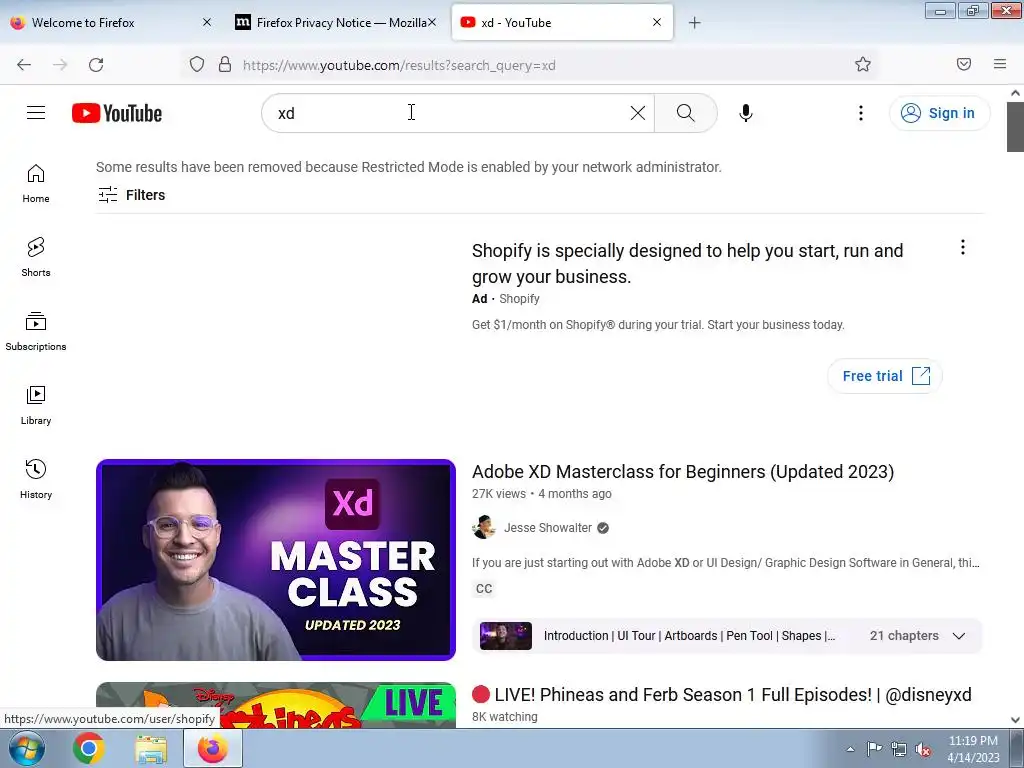Open the Firefox application menu

(1000, 64)
